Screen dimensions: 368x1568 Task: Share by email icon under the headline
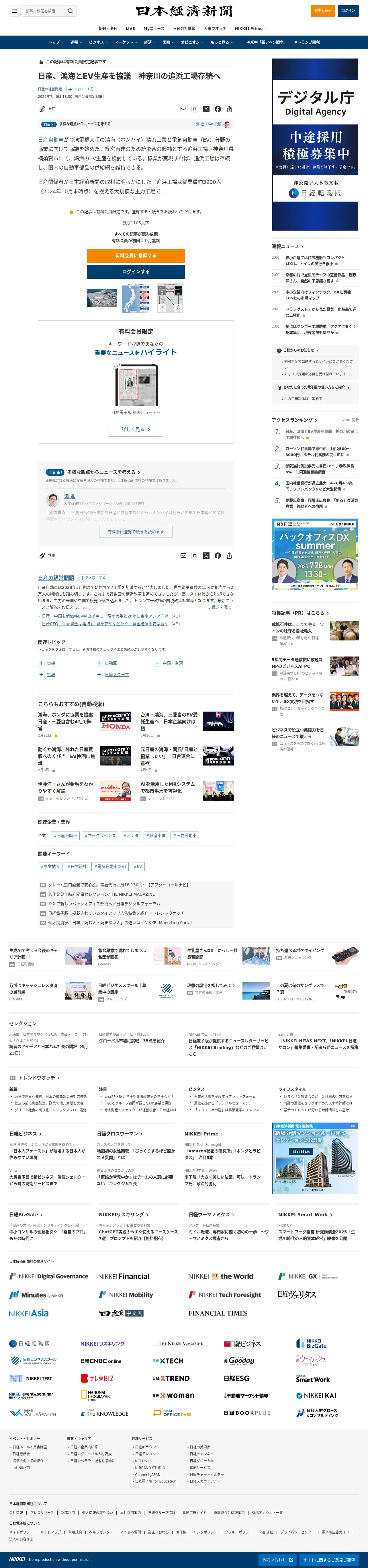[x=183, y=109]
